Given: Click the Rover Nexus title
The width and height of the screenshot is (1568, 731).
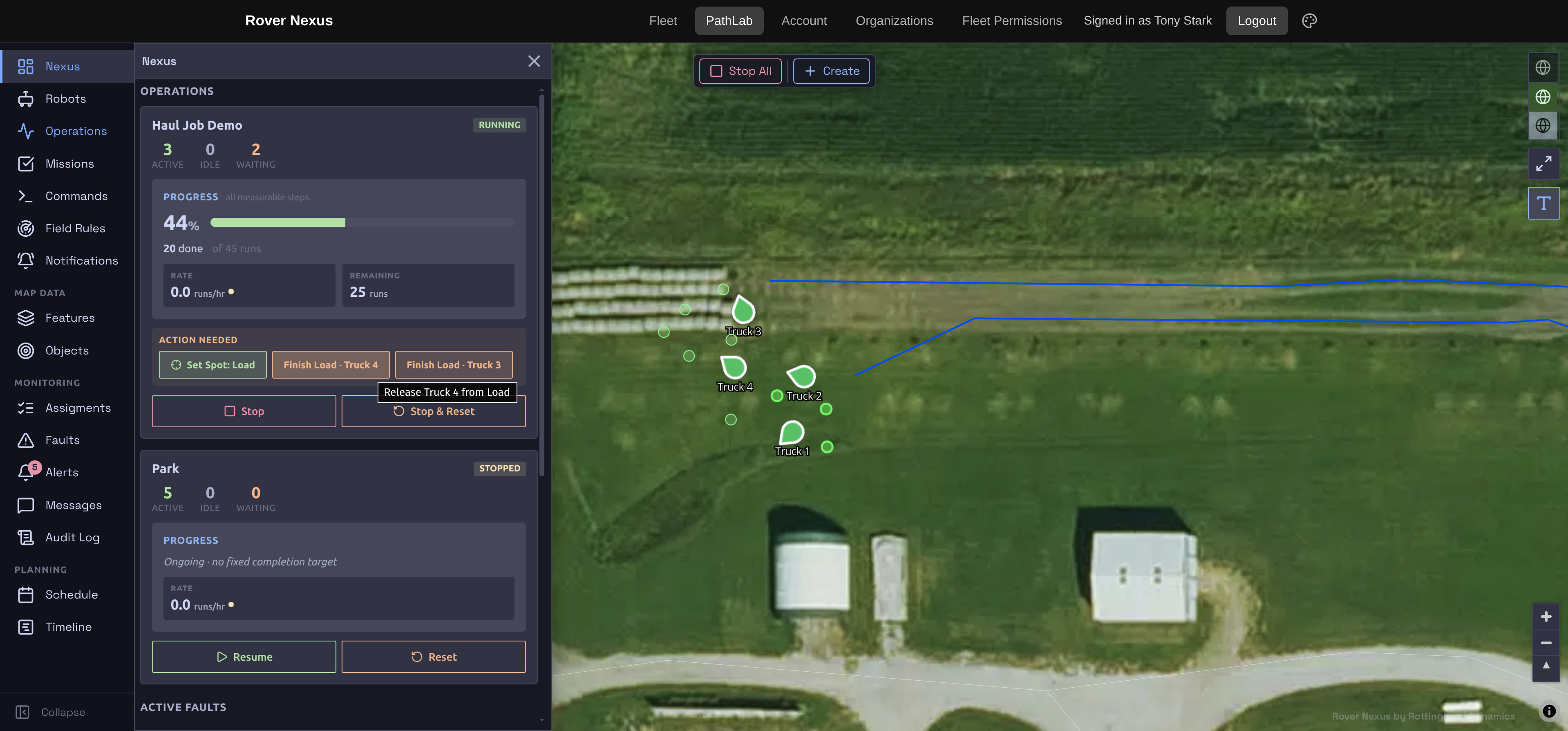Looking at the screenshot, I should [x=289, y=21].
